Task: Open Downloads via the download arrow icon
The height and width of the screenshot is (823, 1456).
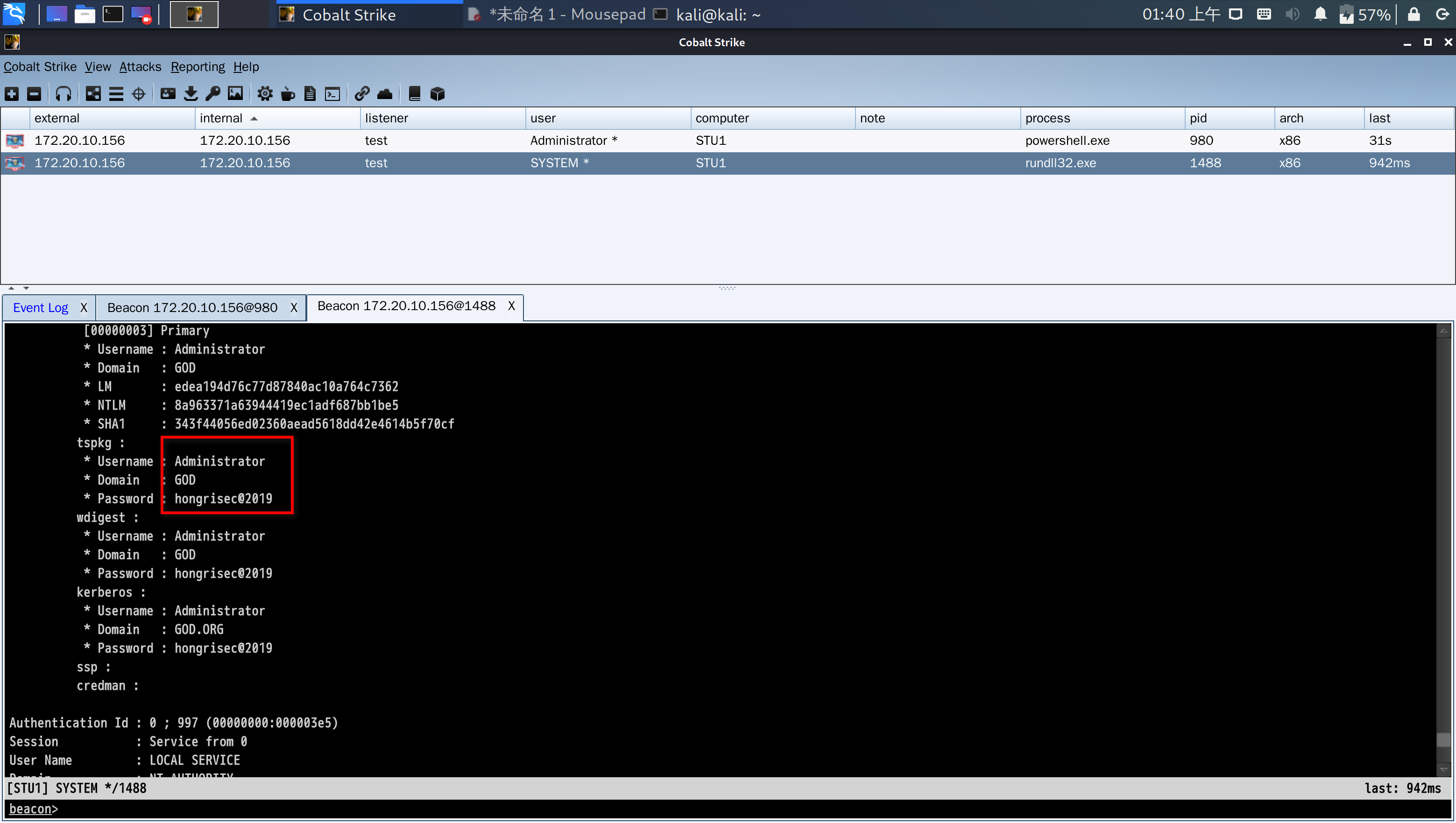Action: 191,94
